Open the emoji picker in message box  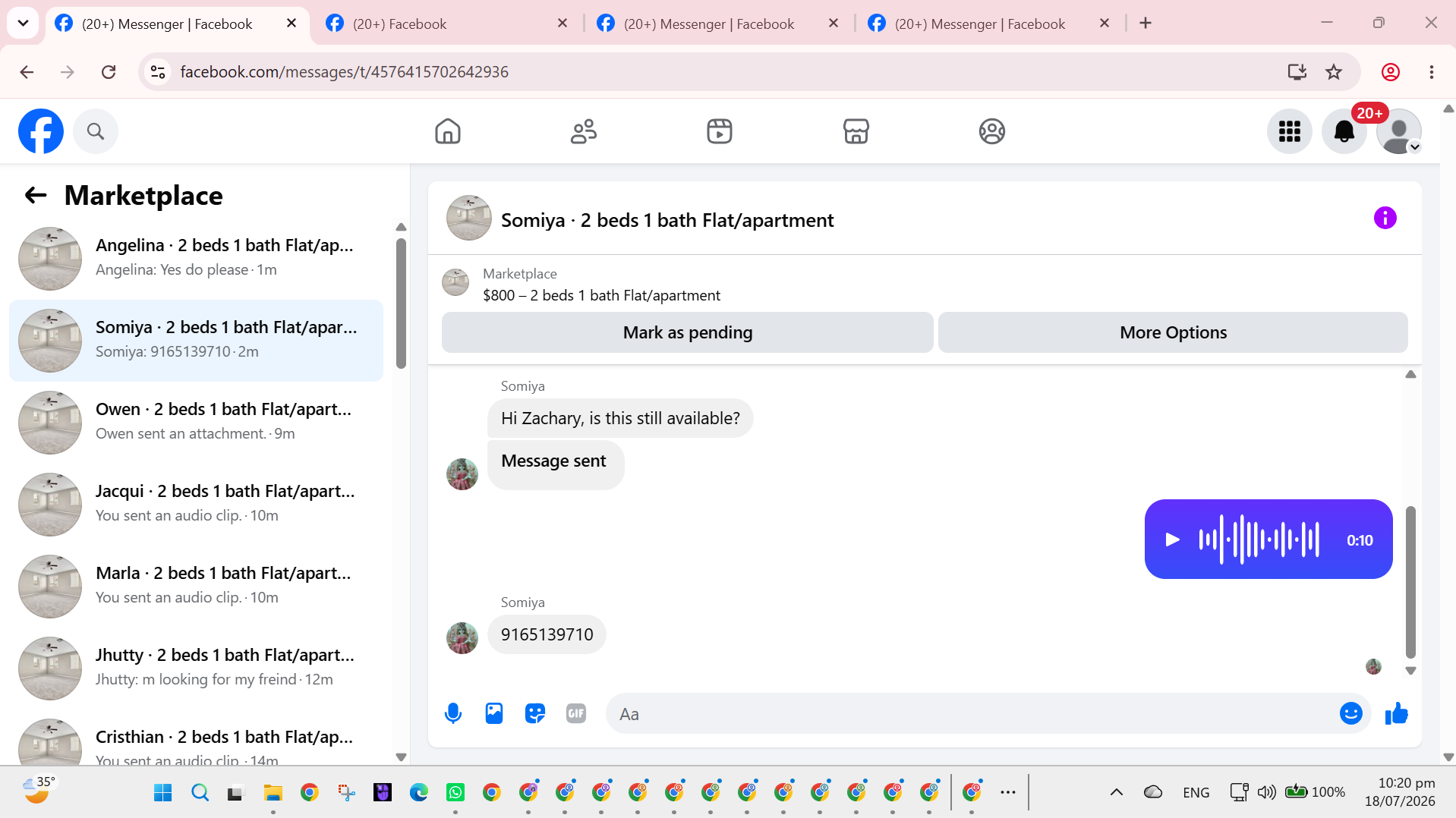point(1350,713)
